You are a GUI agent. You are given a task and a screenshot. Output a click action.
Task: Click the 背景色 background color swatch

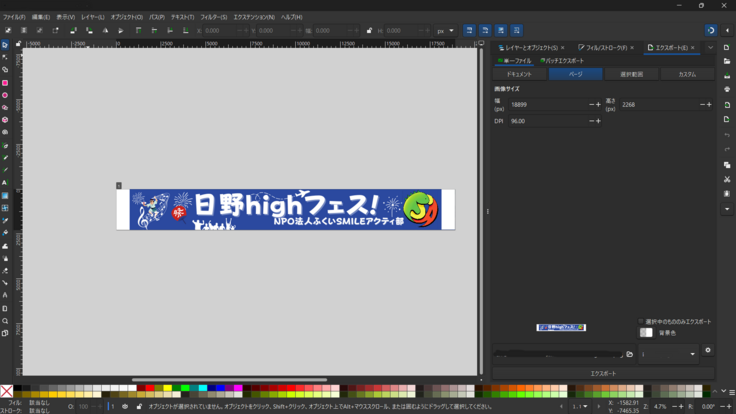[x=646, y=332]
